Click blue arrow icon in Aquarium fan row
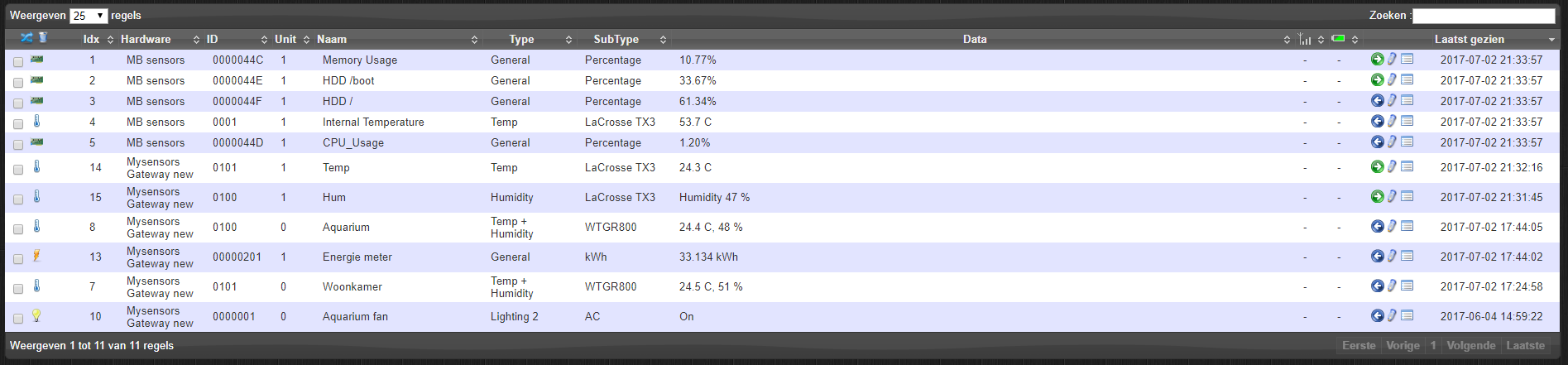Screen dimensions: 1568x365 click(x=1377, y=316)
